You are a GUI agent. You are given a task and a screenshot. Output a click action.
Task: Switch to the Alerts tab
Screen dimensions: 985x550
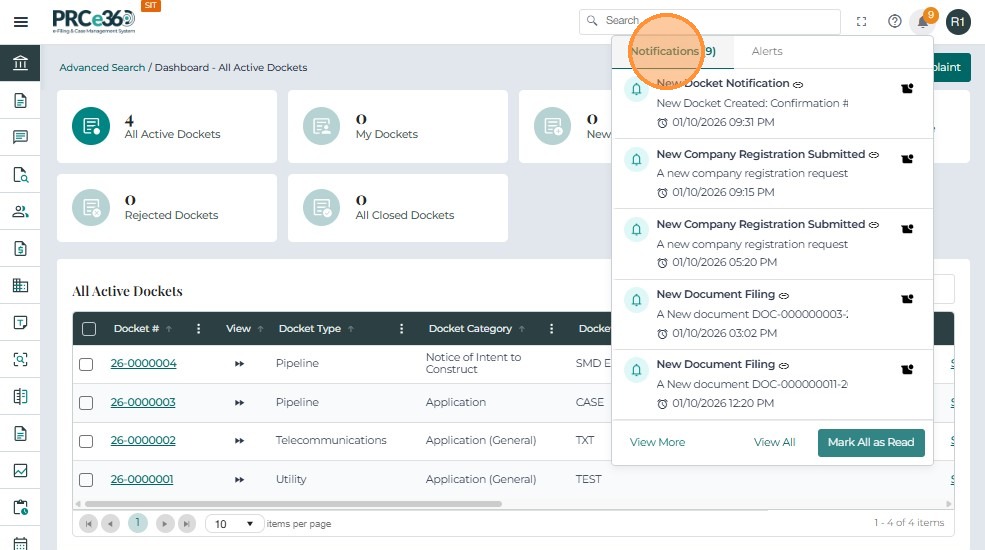coord(767,51)
